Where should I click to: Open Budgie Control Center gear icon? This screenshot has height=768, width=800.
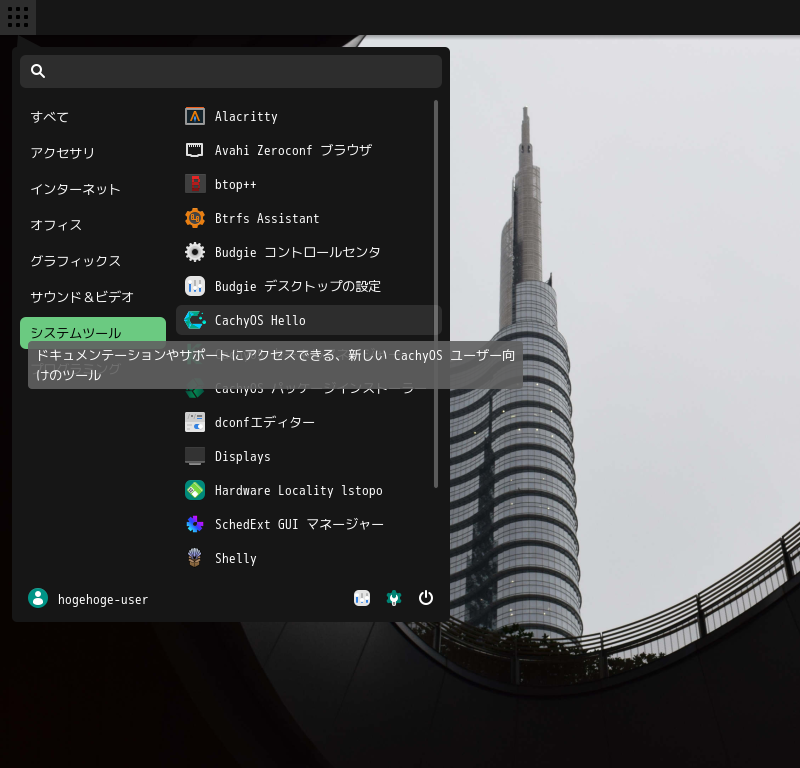[194, 252]
